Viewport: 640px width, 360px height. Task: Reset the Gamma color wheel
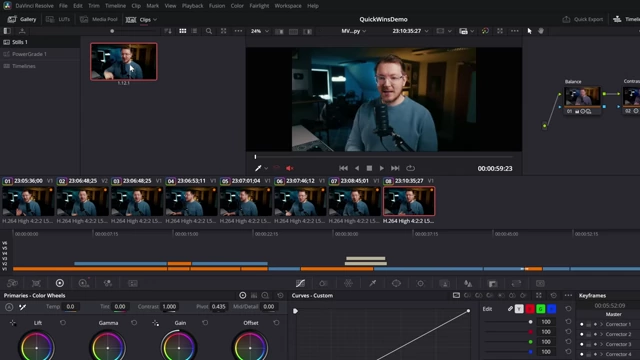point(134,322)
